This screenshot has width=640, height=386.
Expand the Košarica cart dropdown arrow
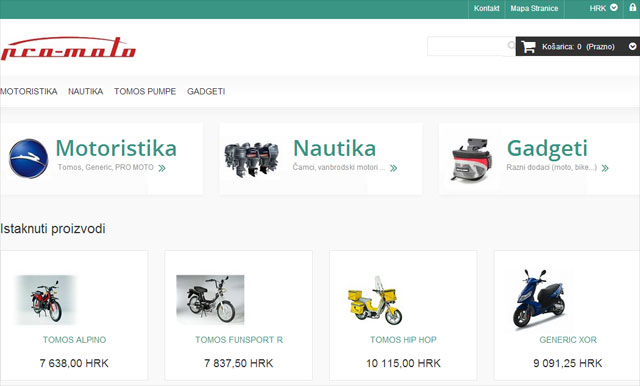click(x=632, y=47)
